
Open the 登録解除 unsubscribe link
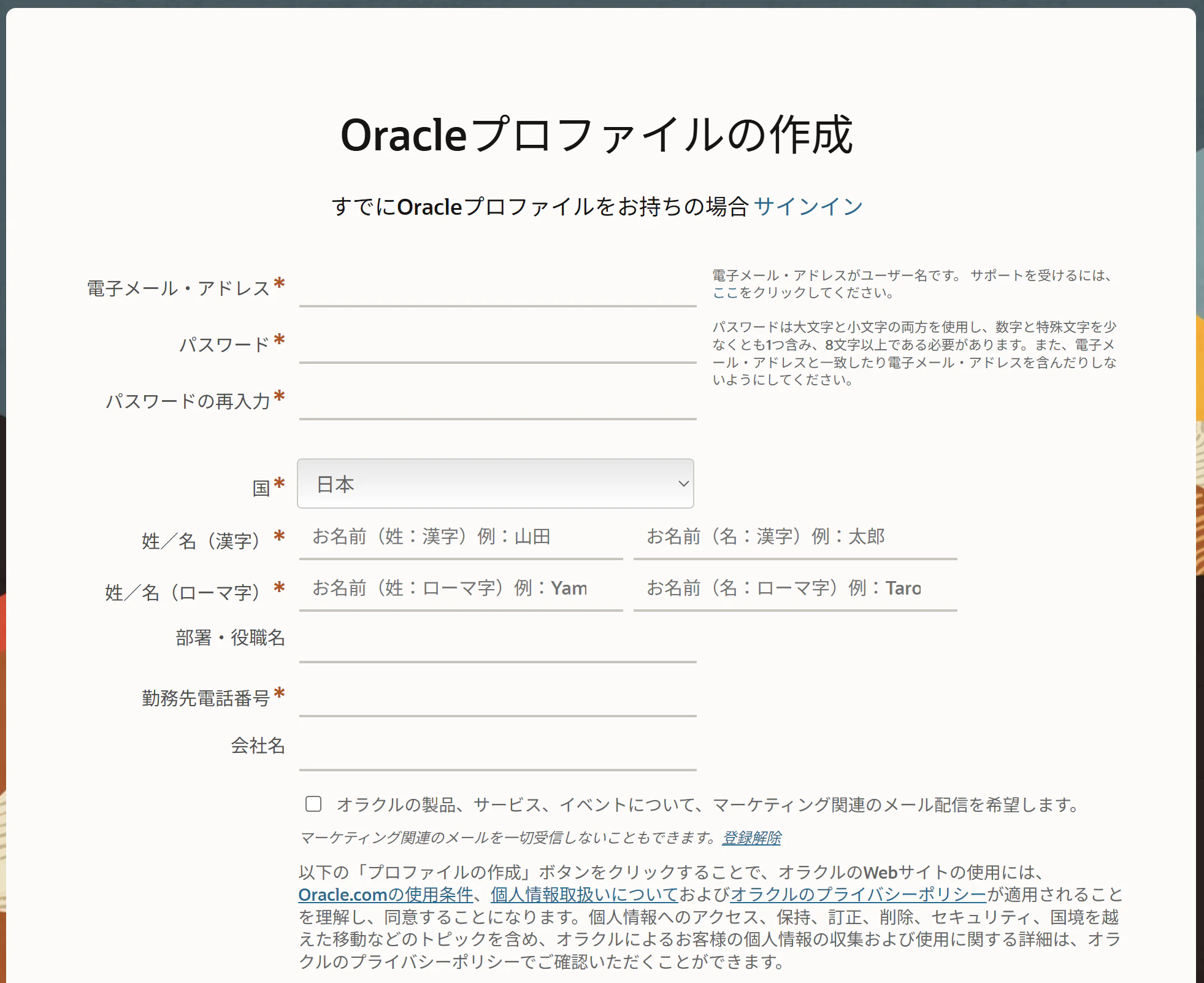pyautogui.click(x=751, y=838)
